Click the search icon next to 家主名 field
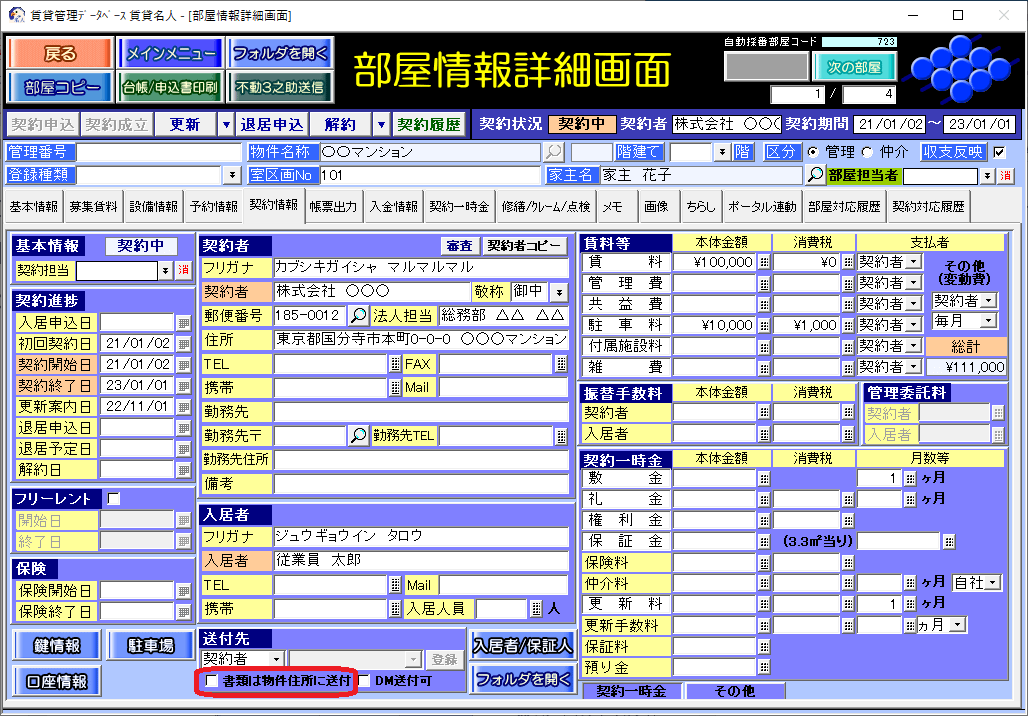Viewport: 1028px width, 716px height. pyautogui.click(x=816, y=175)
